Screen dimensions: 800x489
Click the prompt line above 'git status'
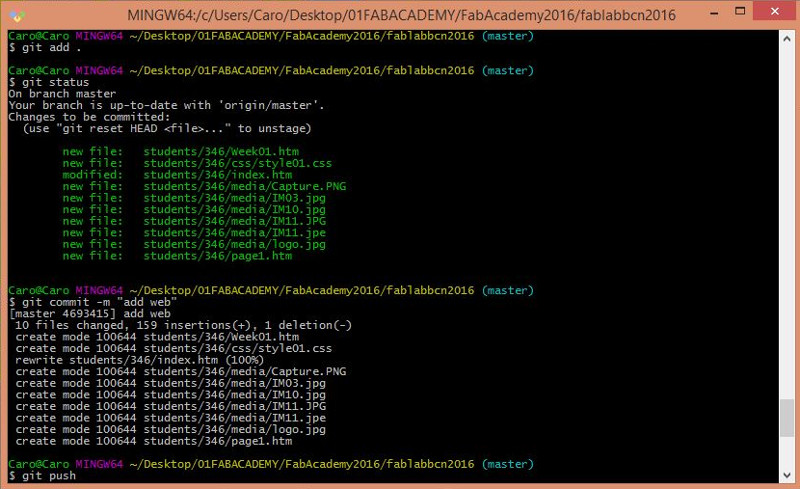[x=271, y=70]
